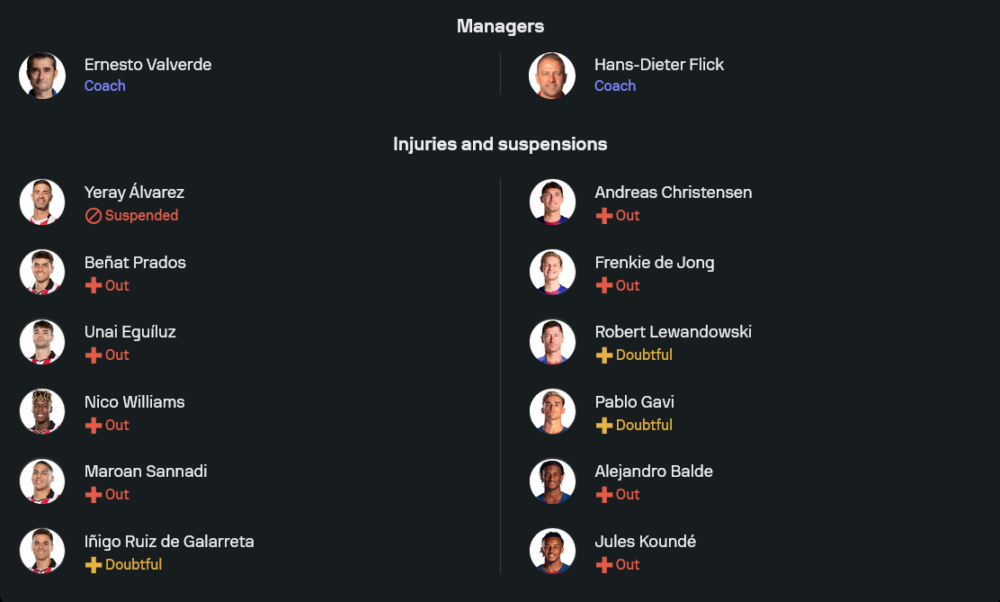Click the red out icon for Jules Koundé

(603, 565)
